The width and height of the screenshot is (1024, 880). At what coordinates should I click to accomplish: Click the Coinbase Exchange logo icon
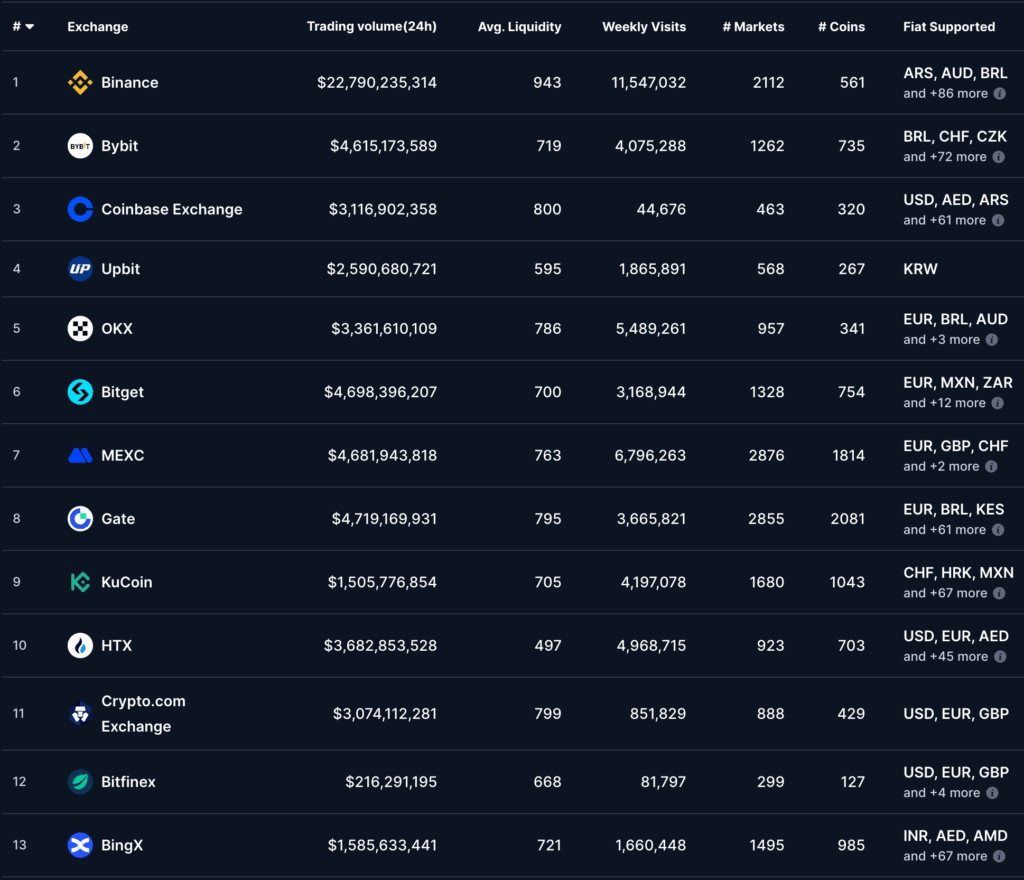80,210
